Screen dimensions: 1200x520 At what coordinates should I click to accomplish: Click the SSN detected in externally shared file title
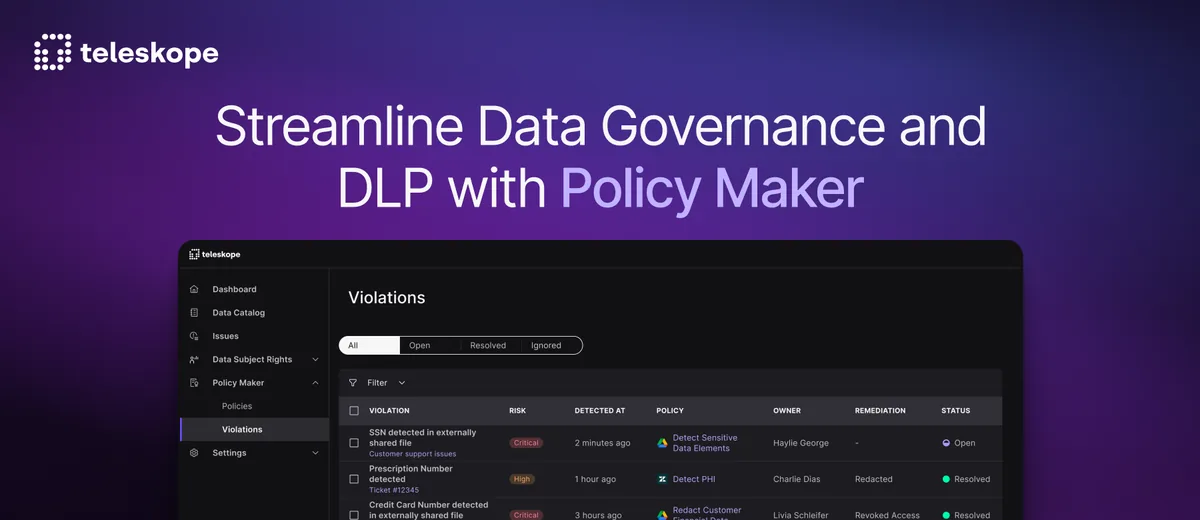pos(422,438)
